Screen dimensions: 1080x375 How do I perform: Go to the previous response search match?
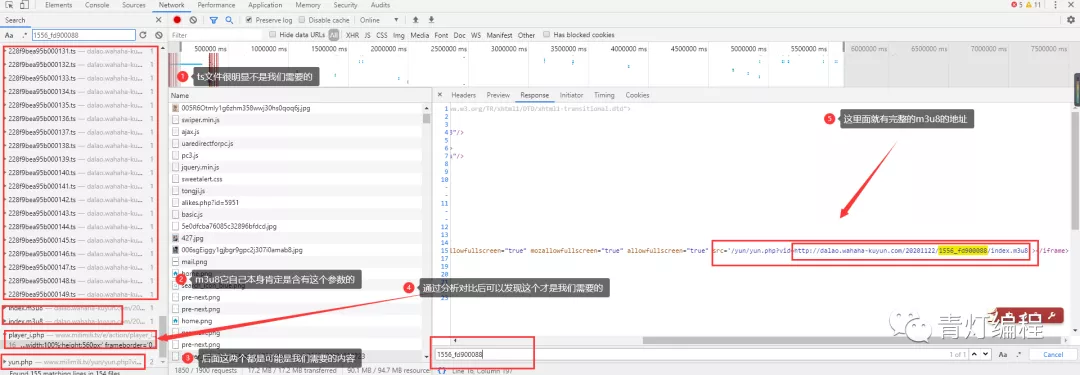click(x=975, y=354)
